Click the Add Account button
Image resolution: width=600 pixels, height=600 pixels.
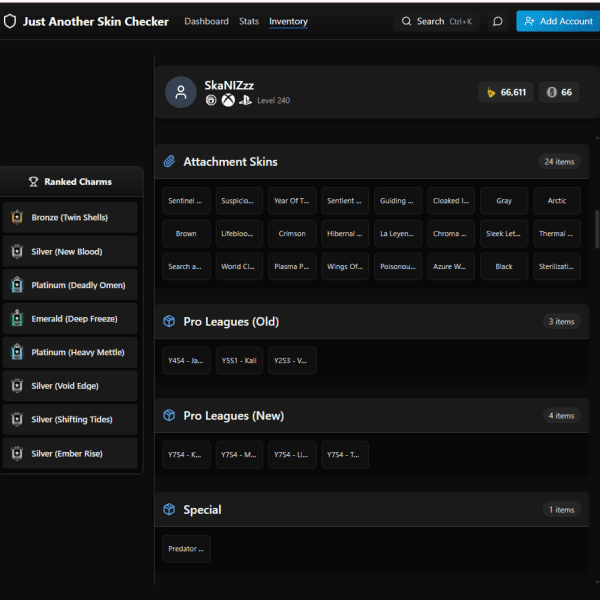(x=558, y=21)
